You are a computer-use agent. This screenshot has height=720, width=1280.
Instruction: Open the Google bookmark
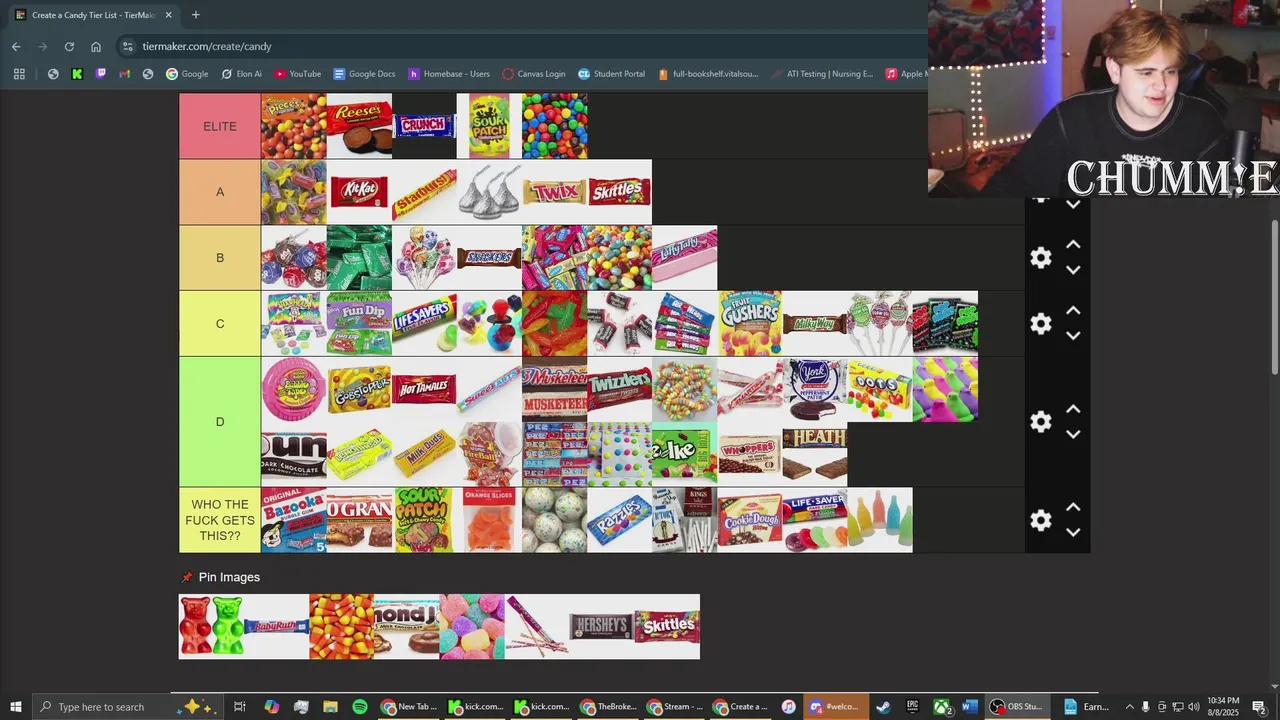pyautogui.click(x=187, y=73)
